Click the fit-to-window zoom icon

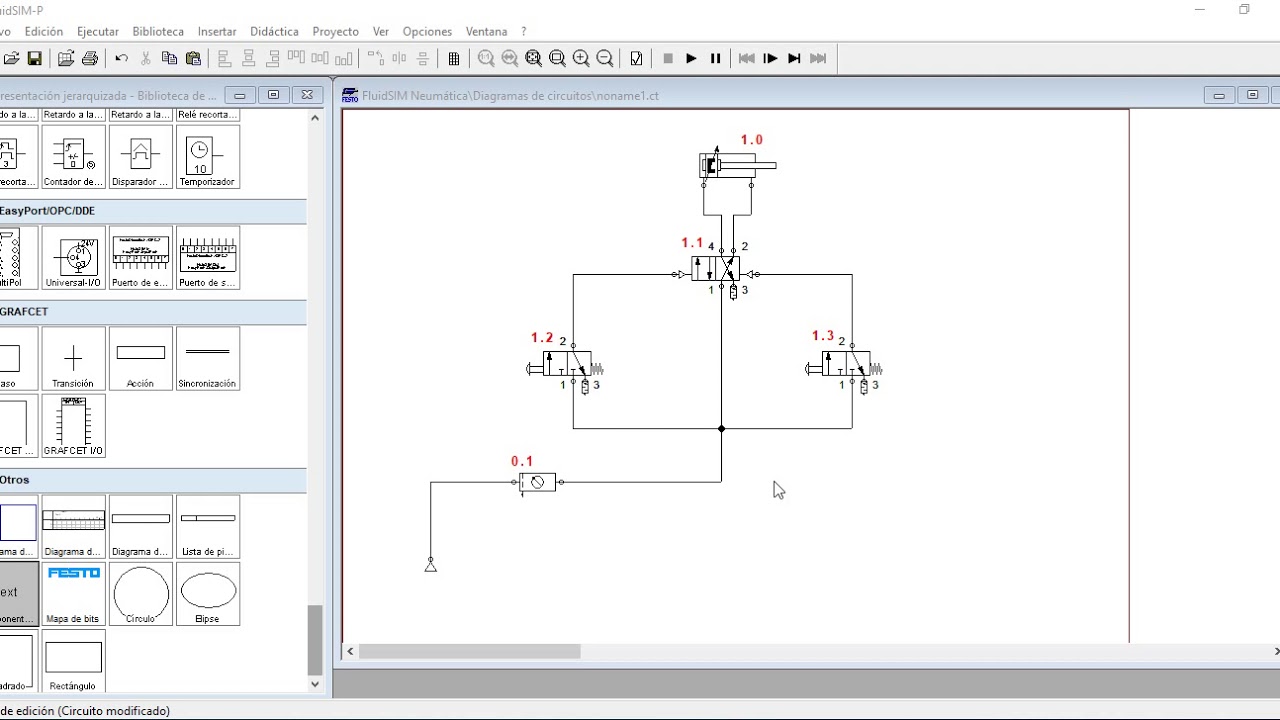(533, 58)
